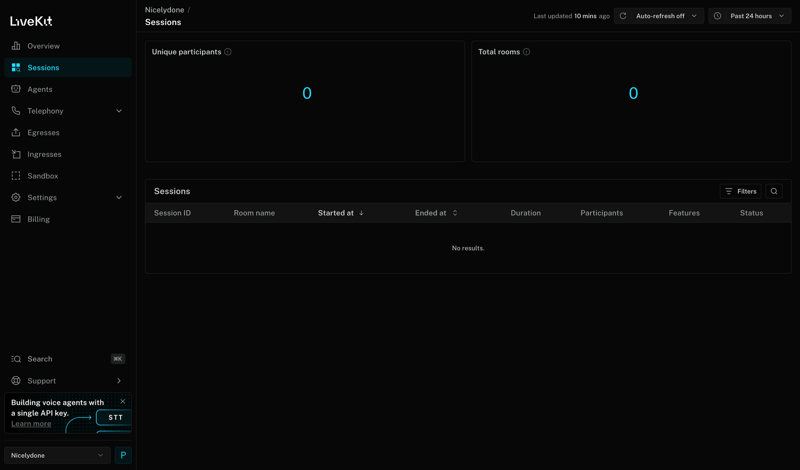Click the Support lifebuoy icon

[x=16, y=381]
